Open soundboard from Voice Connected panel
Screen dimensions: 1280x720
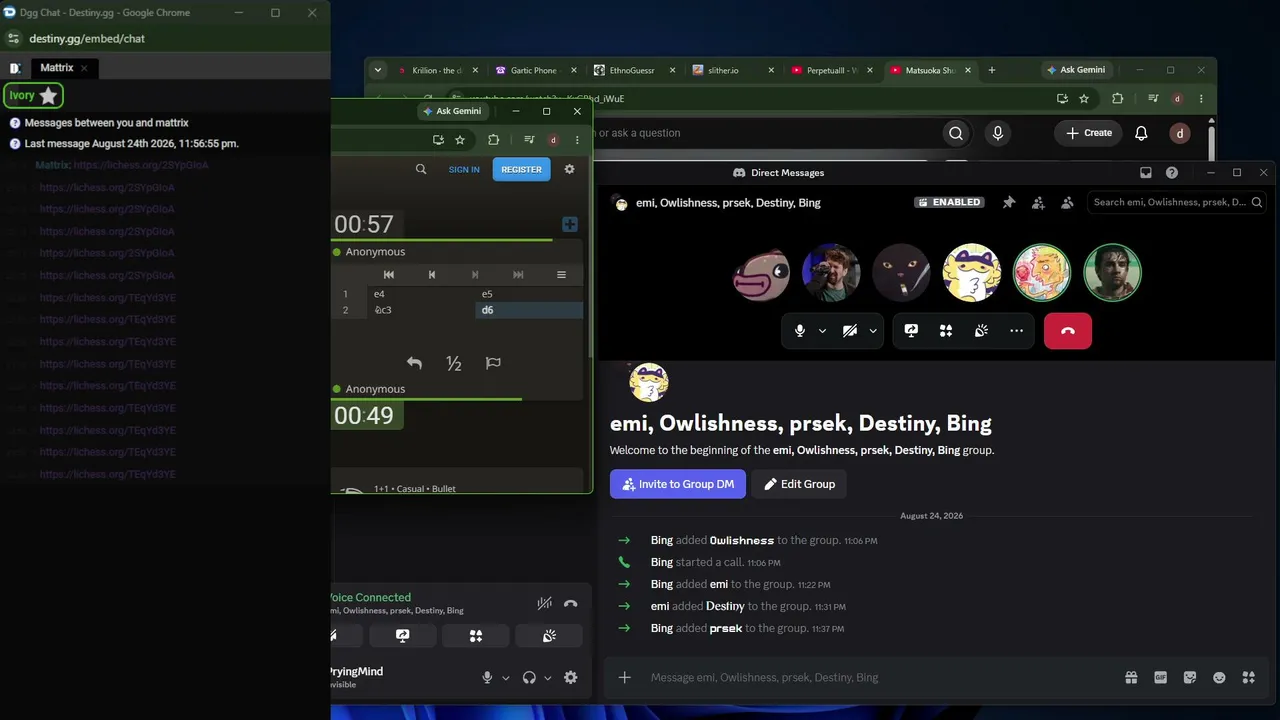pos(549,636)
